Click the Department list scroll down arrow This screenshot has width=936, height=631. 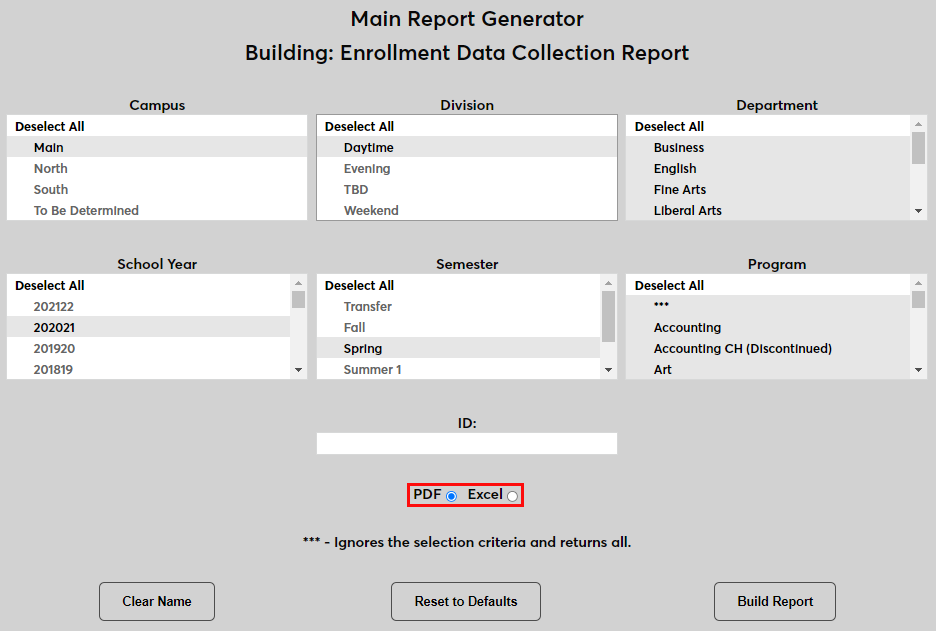pos(918,211)
